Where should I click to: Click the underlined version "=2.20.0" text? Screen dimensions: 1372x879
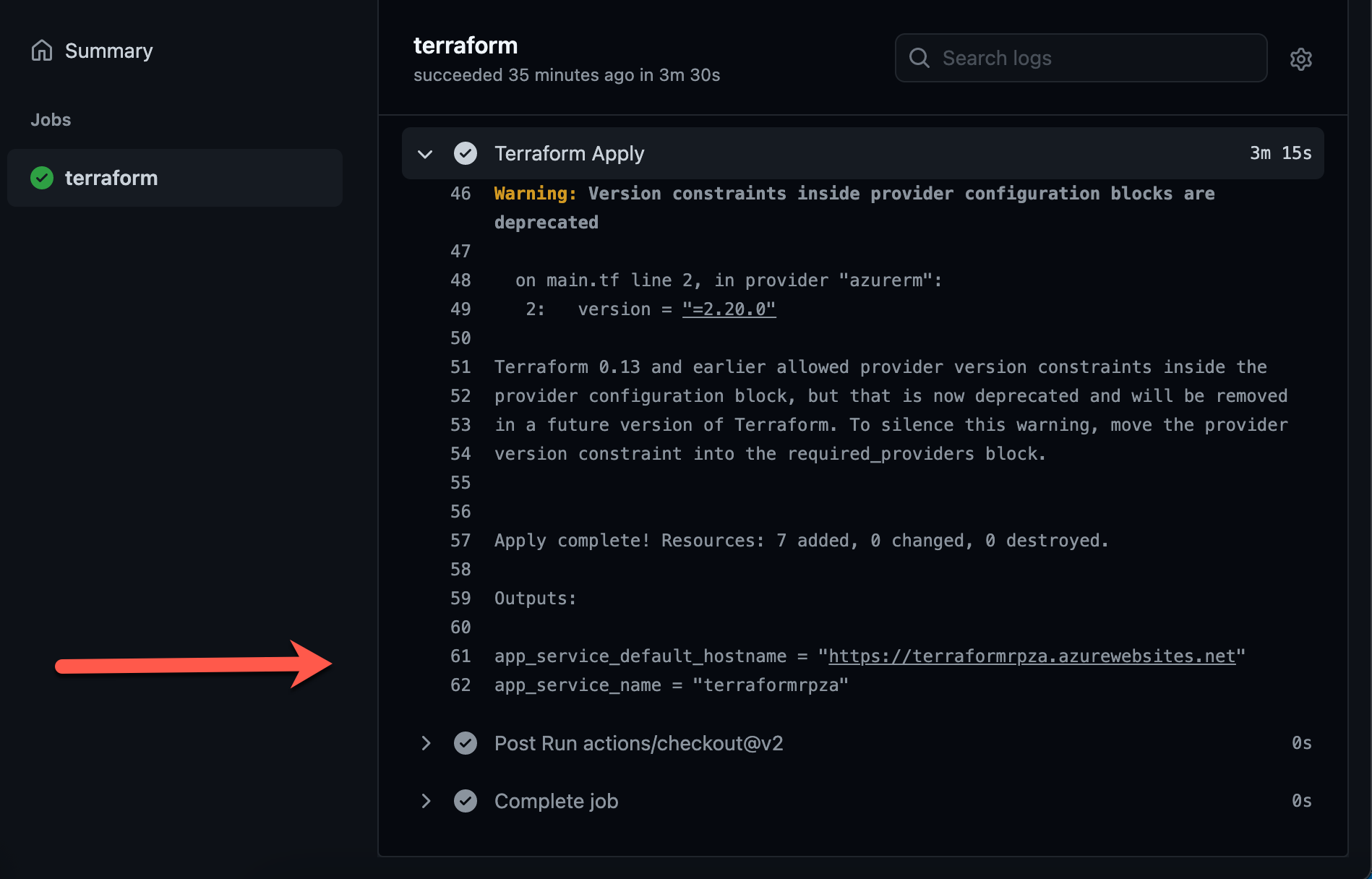(x=729, y=309)
